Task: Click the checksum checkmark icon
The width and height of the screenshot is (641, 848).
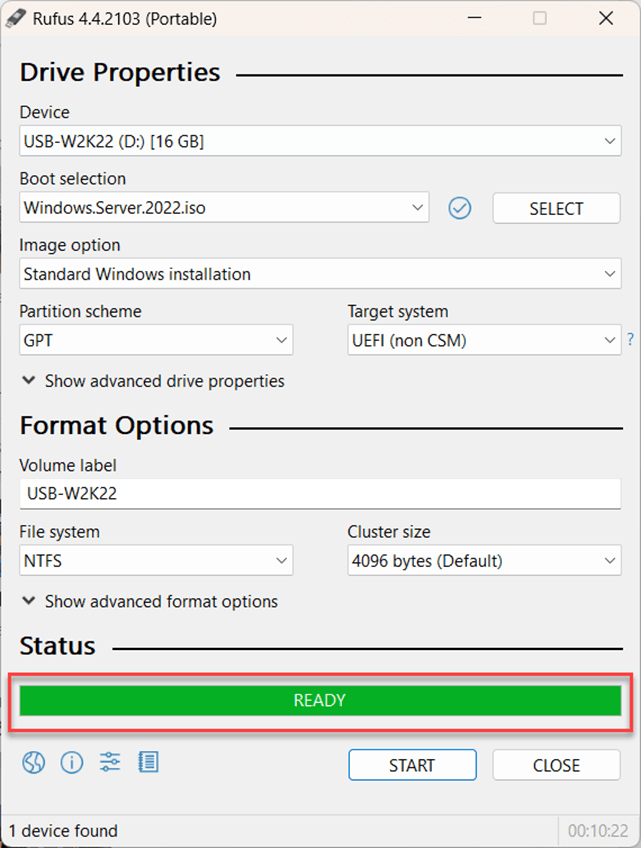Action: pyautogui.click(x=459, y=208)
